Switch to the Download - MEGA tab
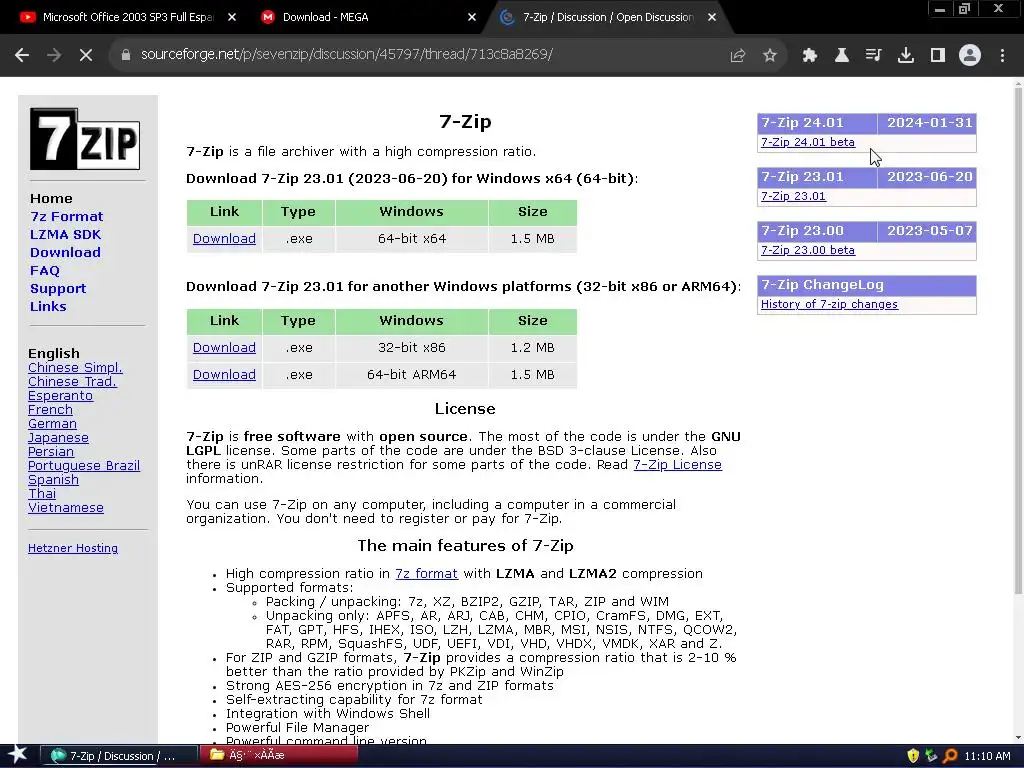The image size is (1024, 768). tap(369, 18)
